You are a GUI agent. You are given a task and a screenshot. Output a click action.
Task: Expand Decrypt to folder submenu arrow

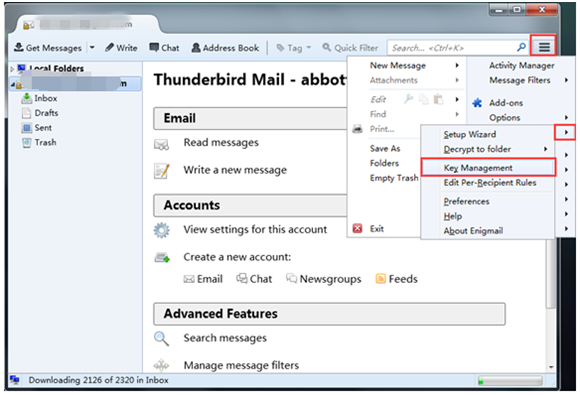pyautogui.click(x=546, y=149)
